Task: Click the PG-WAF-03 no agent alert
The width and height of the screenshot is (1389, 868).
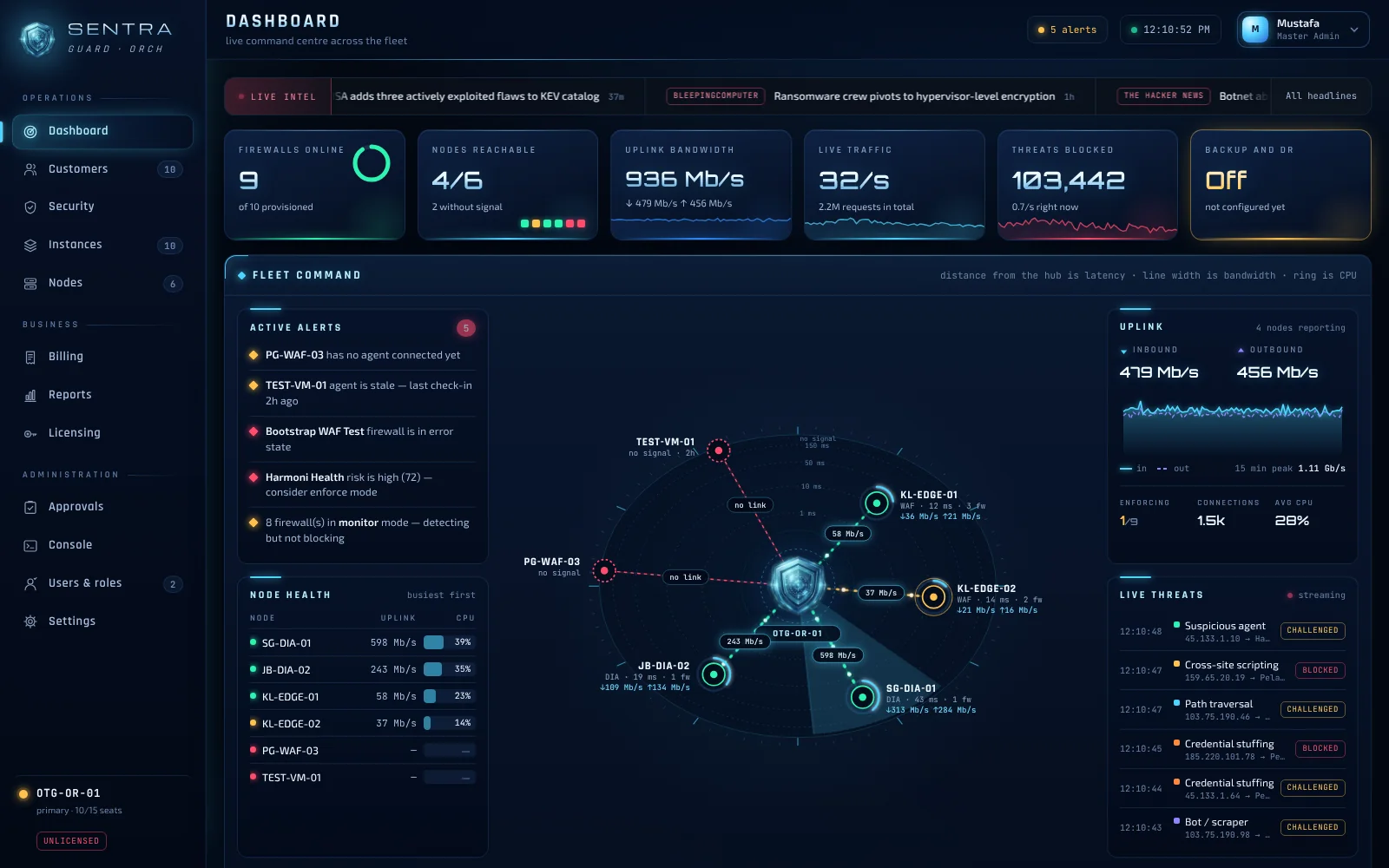Action: 362,355
